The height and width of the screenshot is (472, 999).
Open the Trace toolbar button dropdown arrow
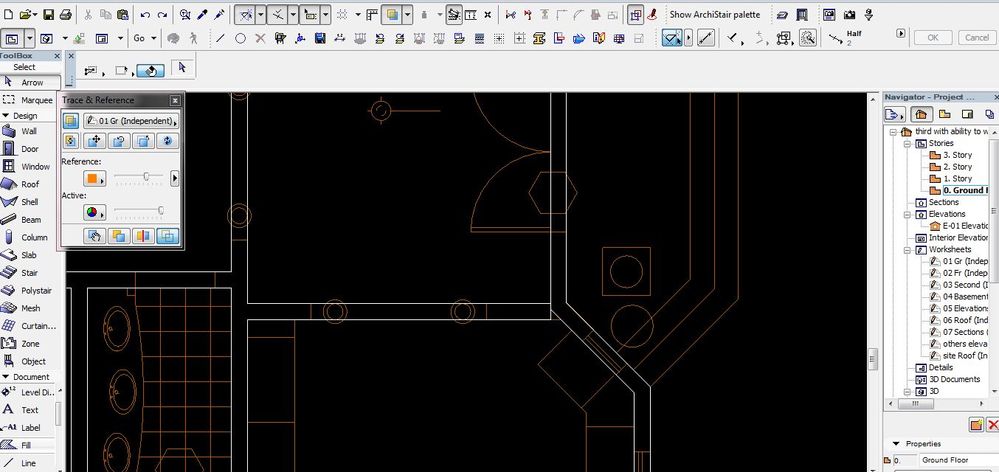[408, 14]
